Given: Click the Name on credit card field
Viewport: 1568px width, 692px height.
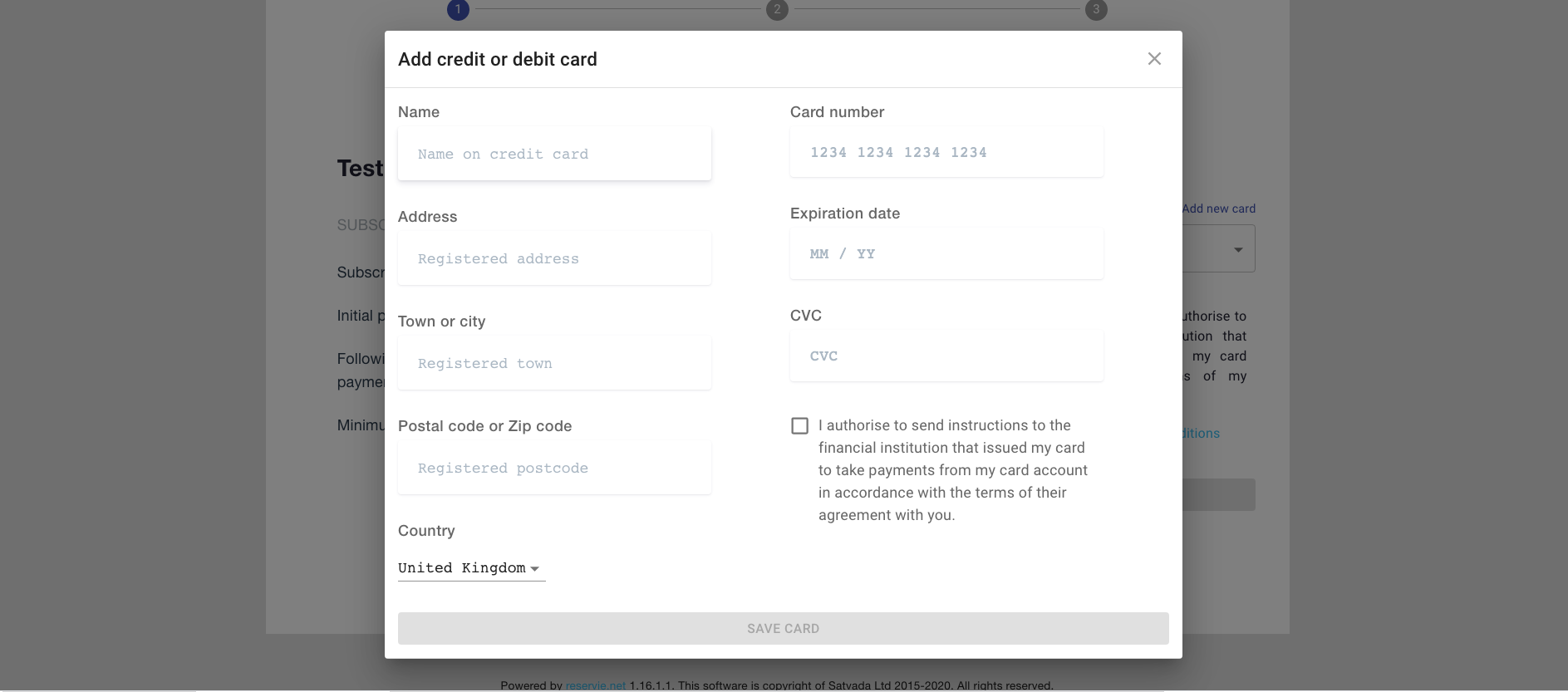Looking at the screenshot, I should coord(554,154).
